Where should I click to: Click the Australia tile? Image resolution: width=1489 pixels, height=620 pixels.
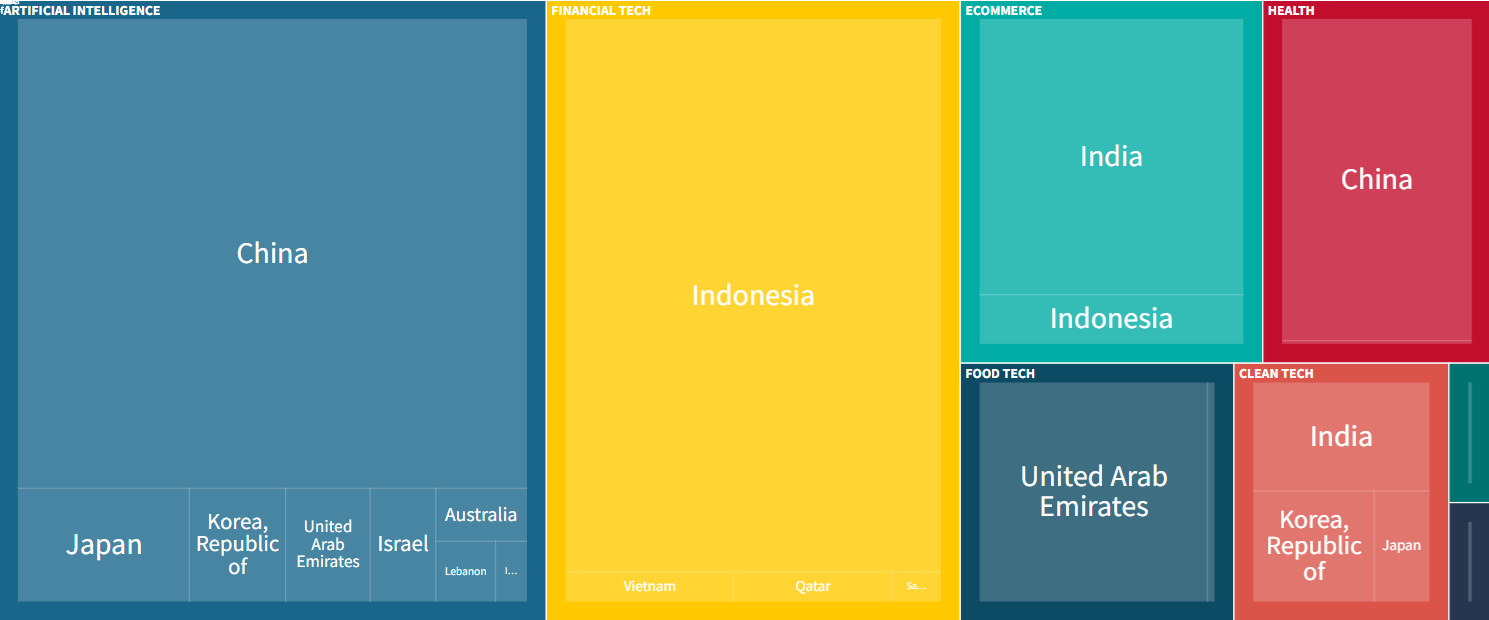pos(481,515)
